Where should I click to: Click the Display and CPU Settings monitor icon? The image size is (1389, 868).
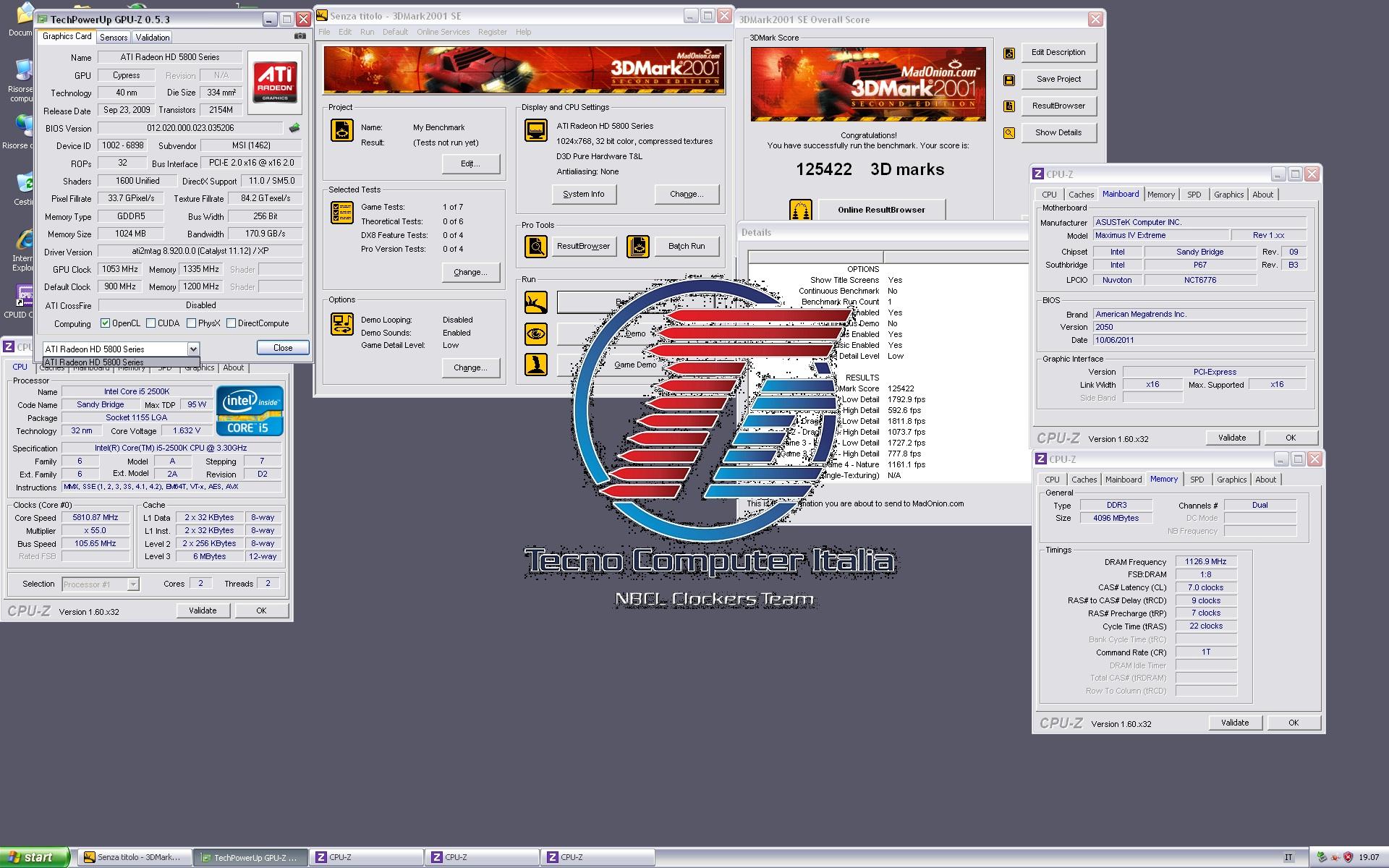(x=536, y=130)
